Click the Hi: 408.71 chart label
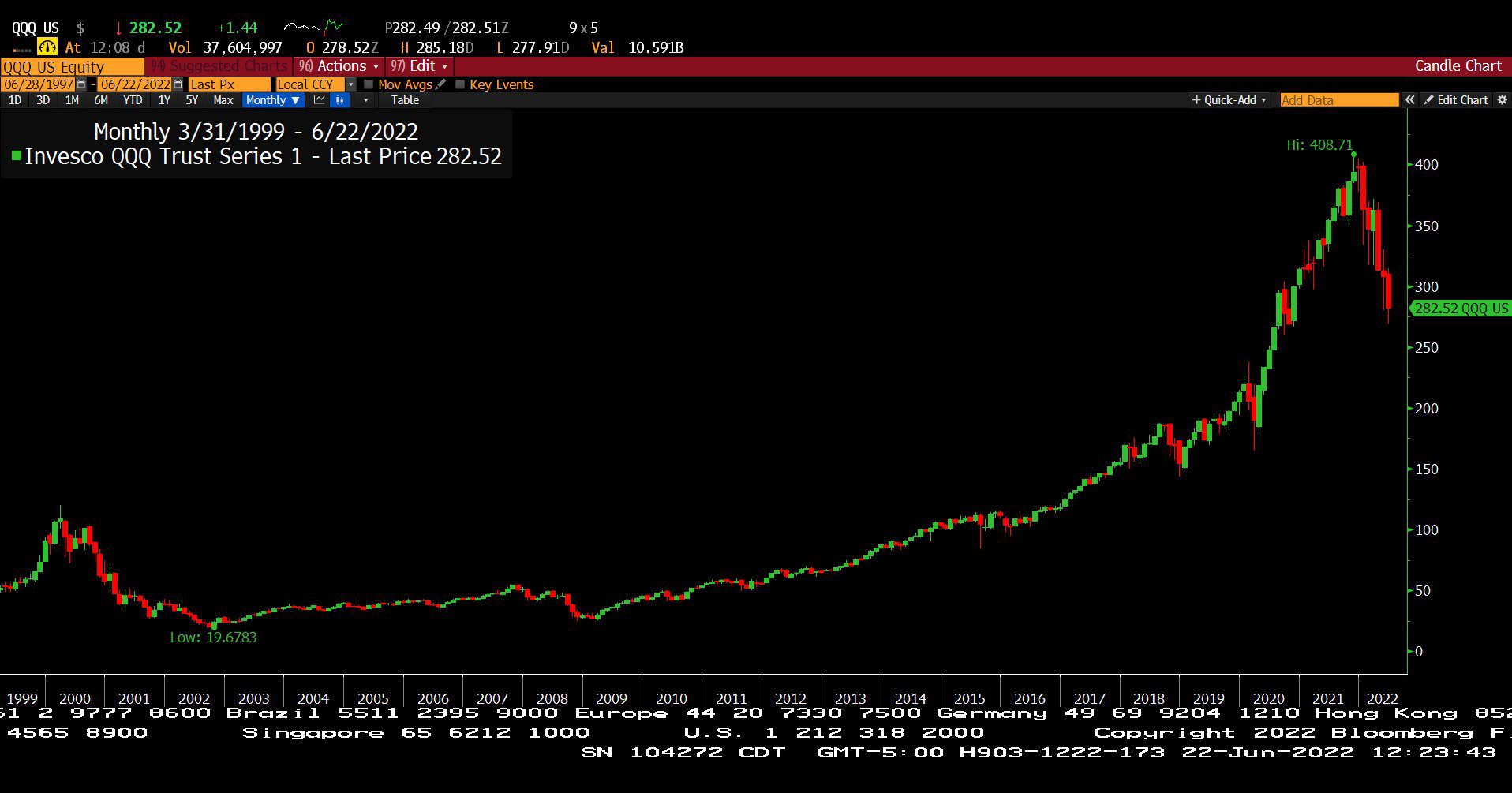The width and height of the screenshot is (1512, 793). coord(1319,145)
